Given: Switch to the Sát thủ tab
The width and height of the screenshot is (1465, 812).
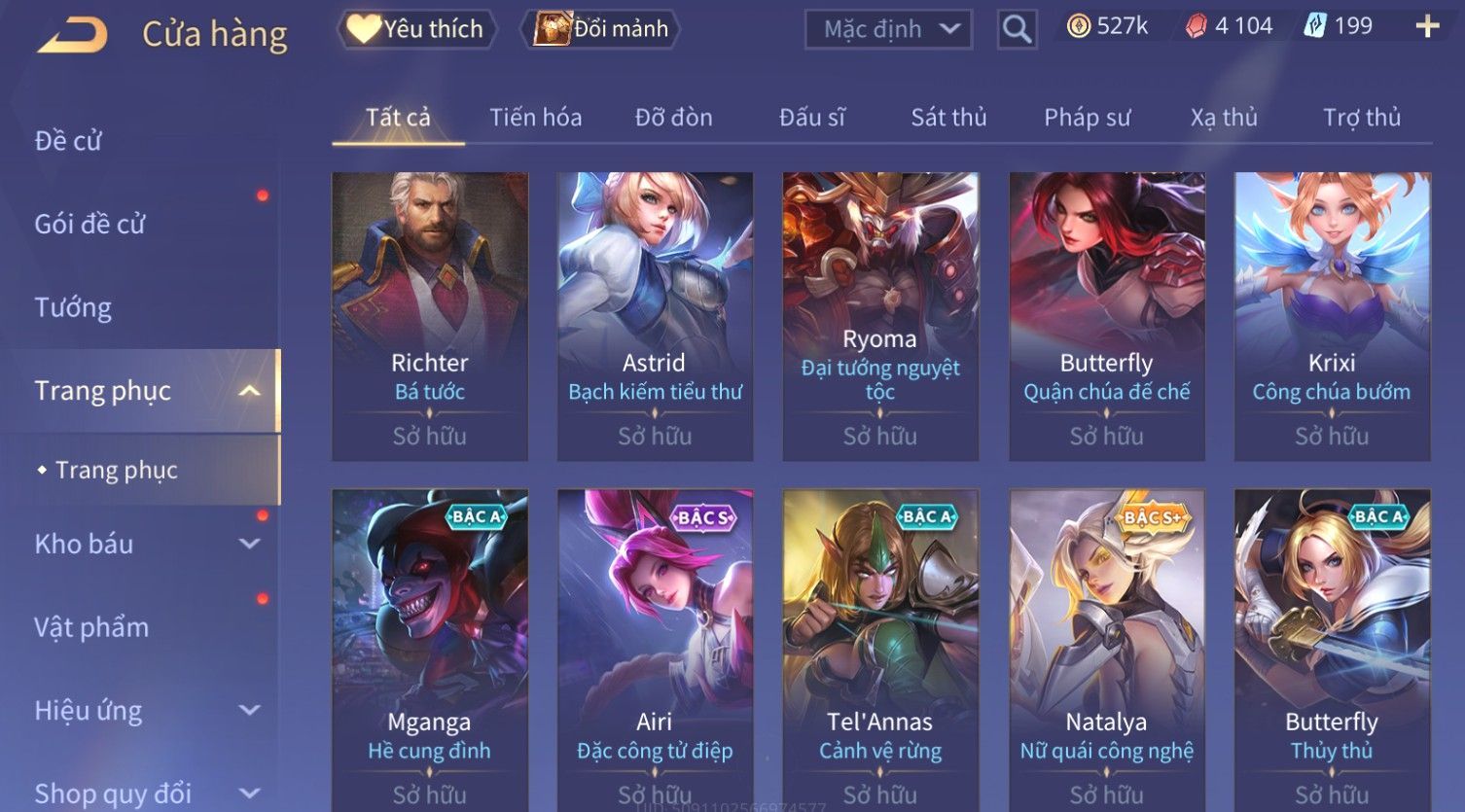Looking at the screenshot, I should (x=948, y=118).
